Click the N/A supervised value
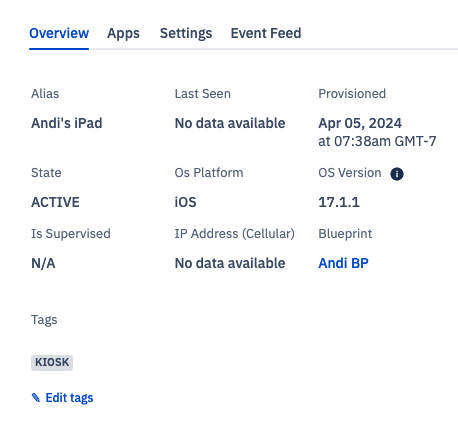This screenshot has width=458, height=437. click(43, 263)
